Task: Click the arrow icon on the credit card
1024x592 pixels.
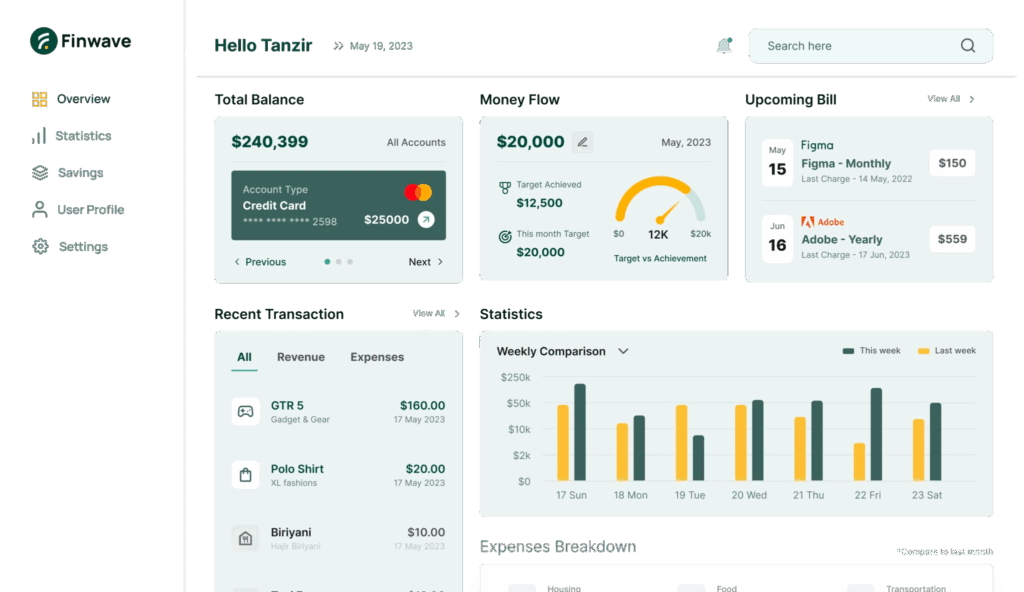Action: 426,219
